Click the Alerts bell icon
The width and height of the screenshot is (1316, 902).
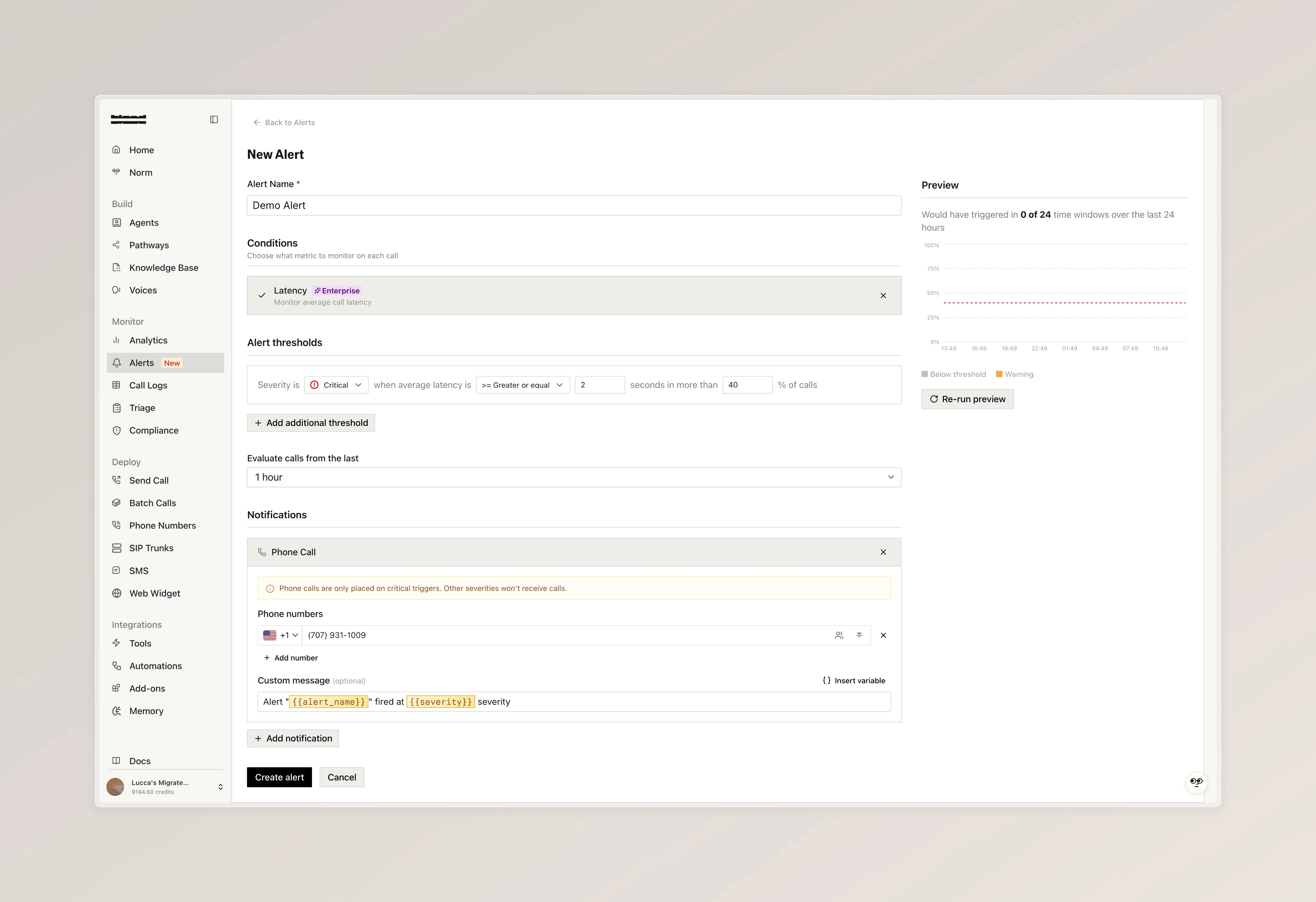[x=117, y=363]
